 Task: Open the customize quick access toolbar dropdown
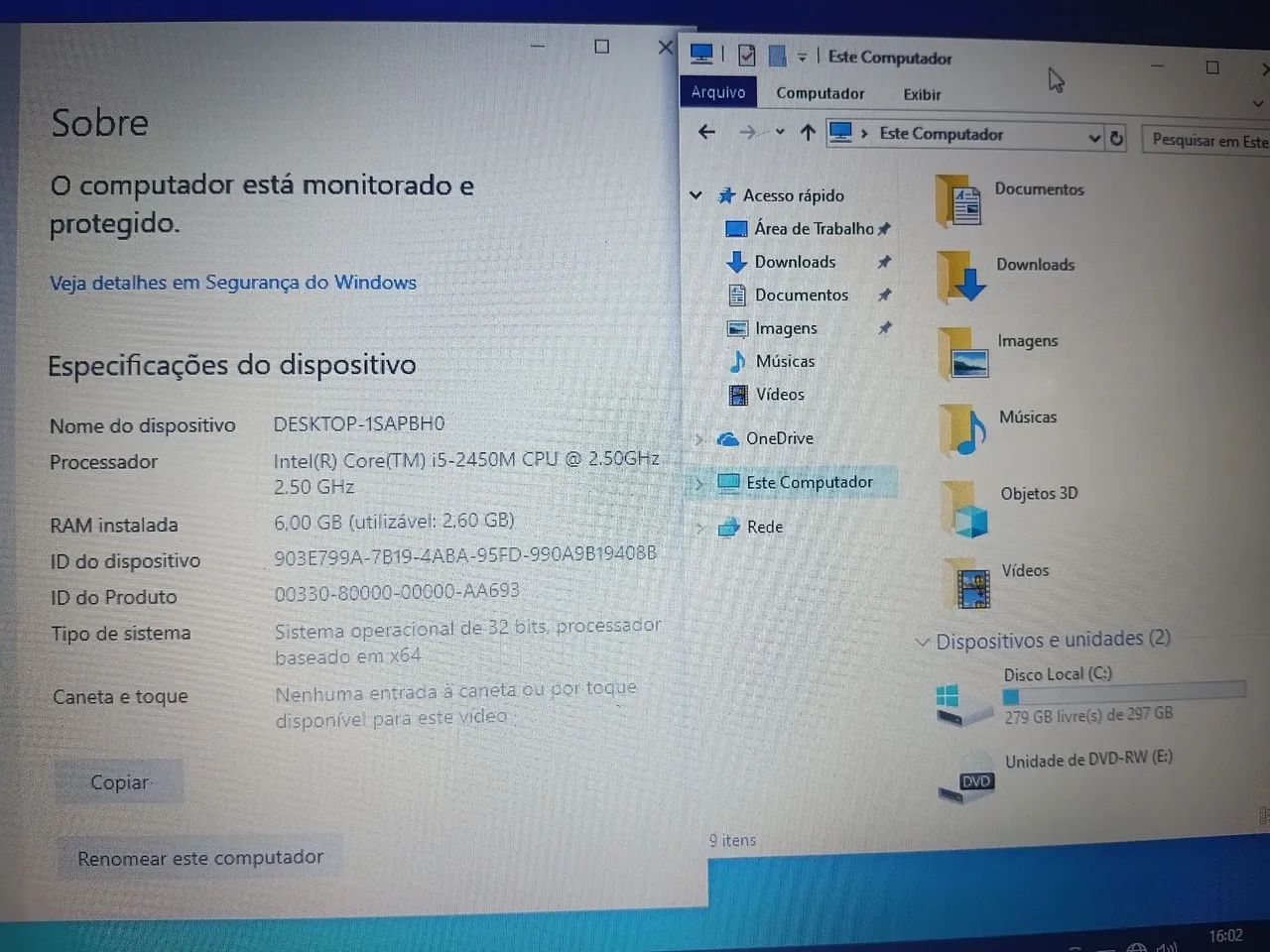coord(802,58)
